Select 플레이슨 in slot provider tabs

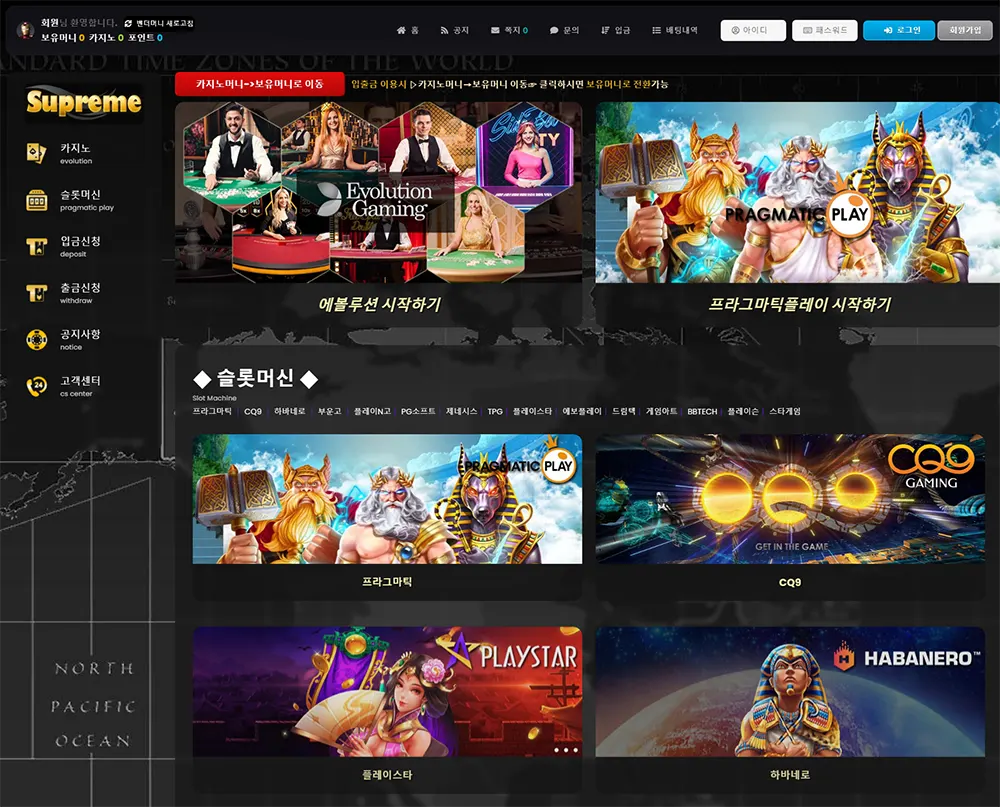tap(743, 411)
